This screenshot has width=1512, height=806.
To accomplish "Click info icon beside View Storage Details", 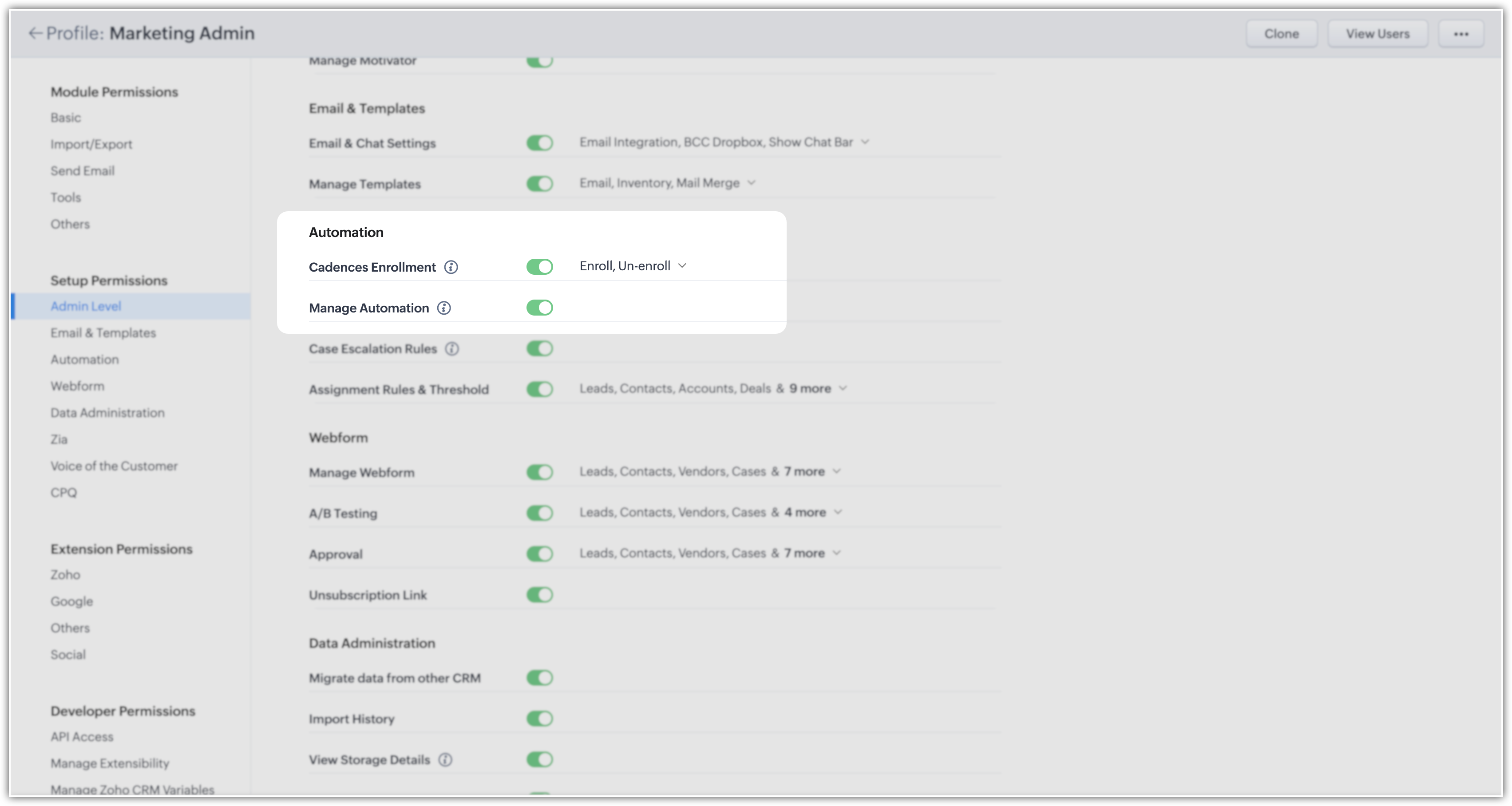I will pyautogui.click(x=445, y=760).
